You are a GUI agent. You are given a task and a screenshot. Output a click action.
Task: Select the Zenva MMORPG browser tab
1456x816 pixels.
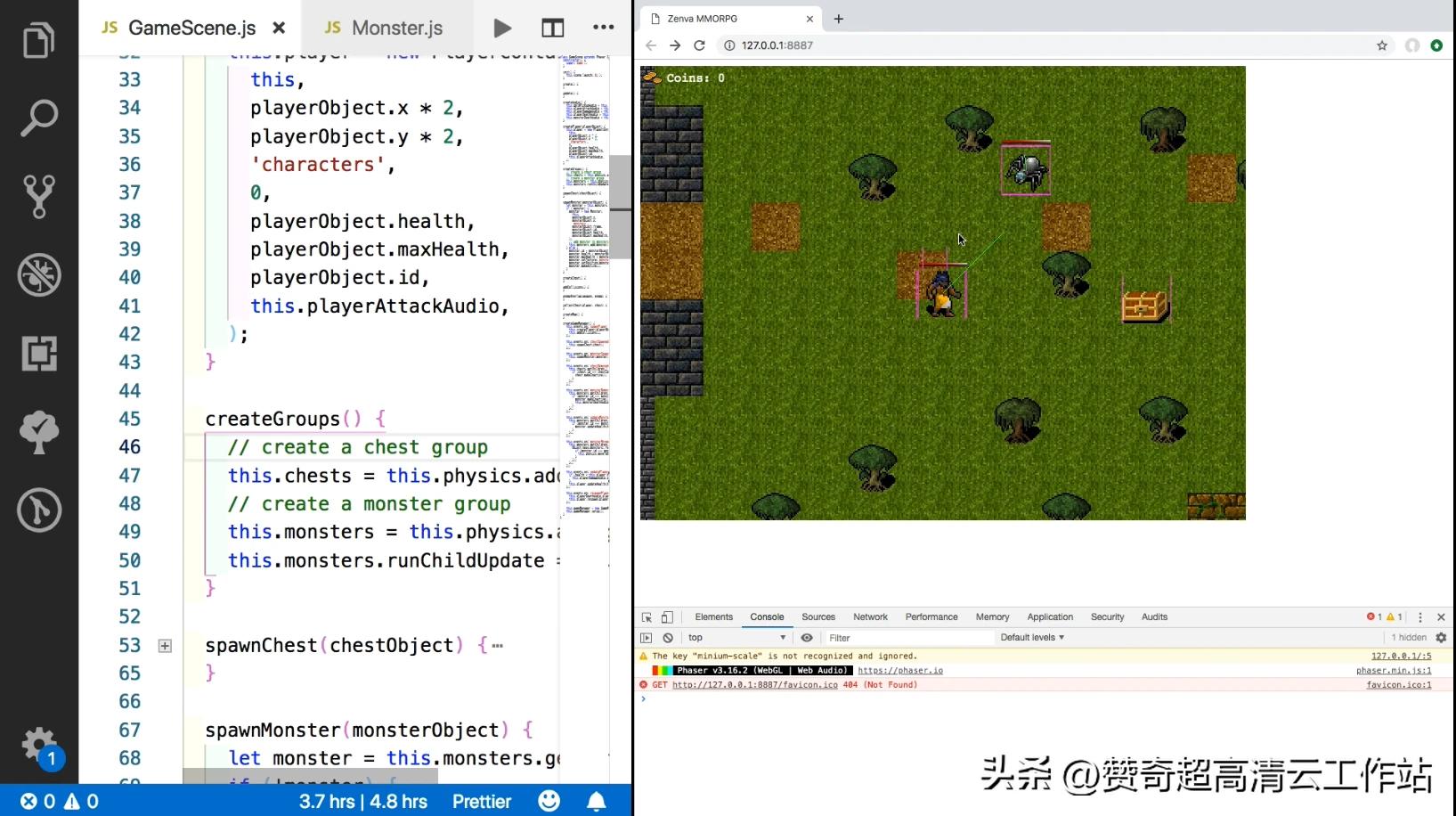(x=730, y=19)
